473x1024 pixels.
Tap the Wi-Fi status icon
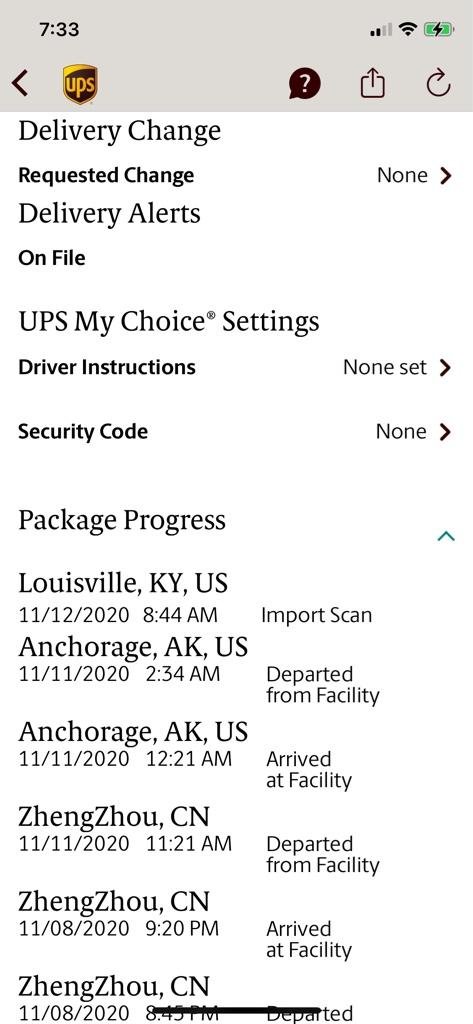click(409, 29)
